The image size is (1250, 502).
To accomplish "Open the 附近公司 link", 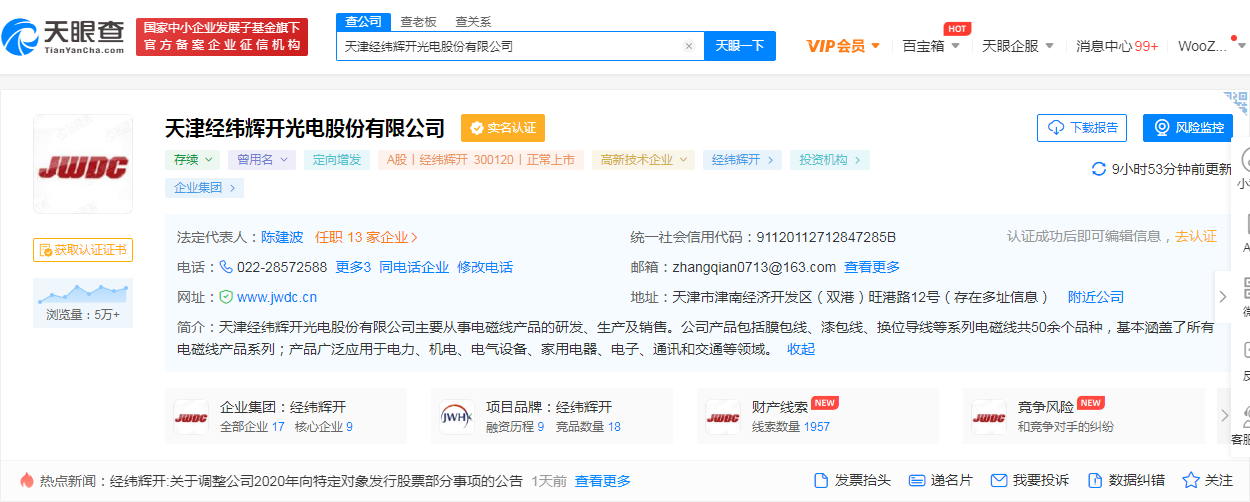I will click(1096, 297).
